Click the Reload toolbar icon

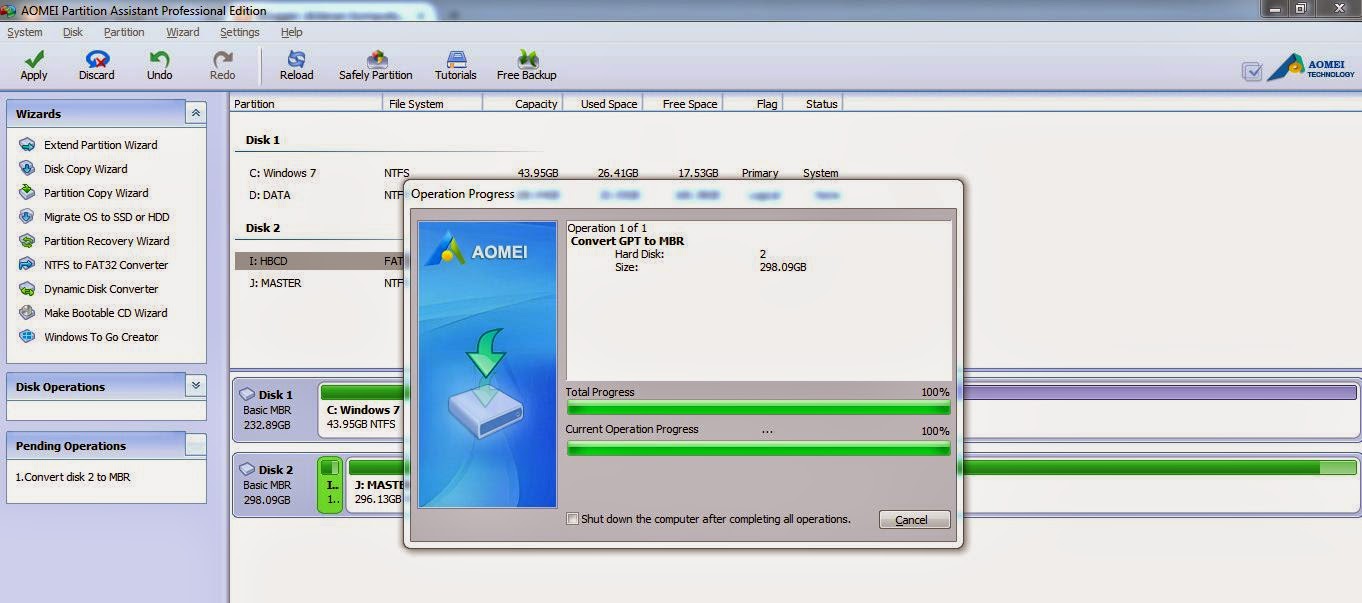tap(296, 59)
